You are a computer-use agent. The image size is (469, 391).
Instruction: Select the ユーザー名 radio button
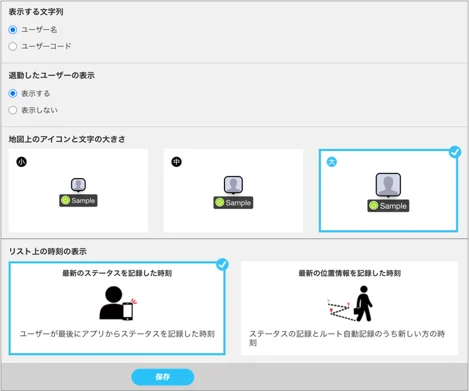point(13,30)
